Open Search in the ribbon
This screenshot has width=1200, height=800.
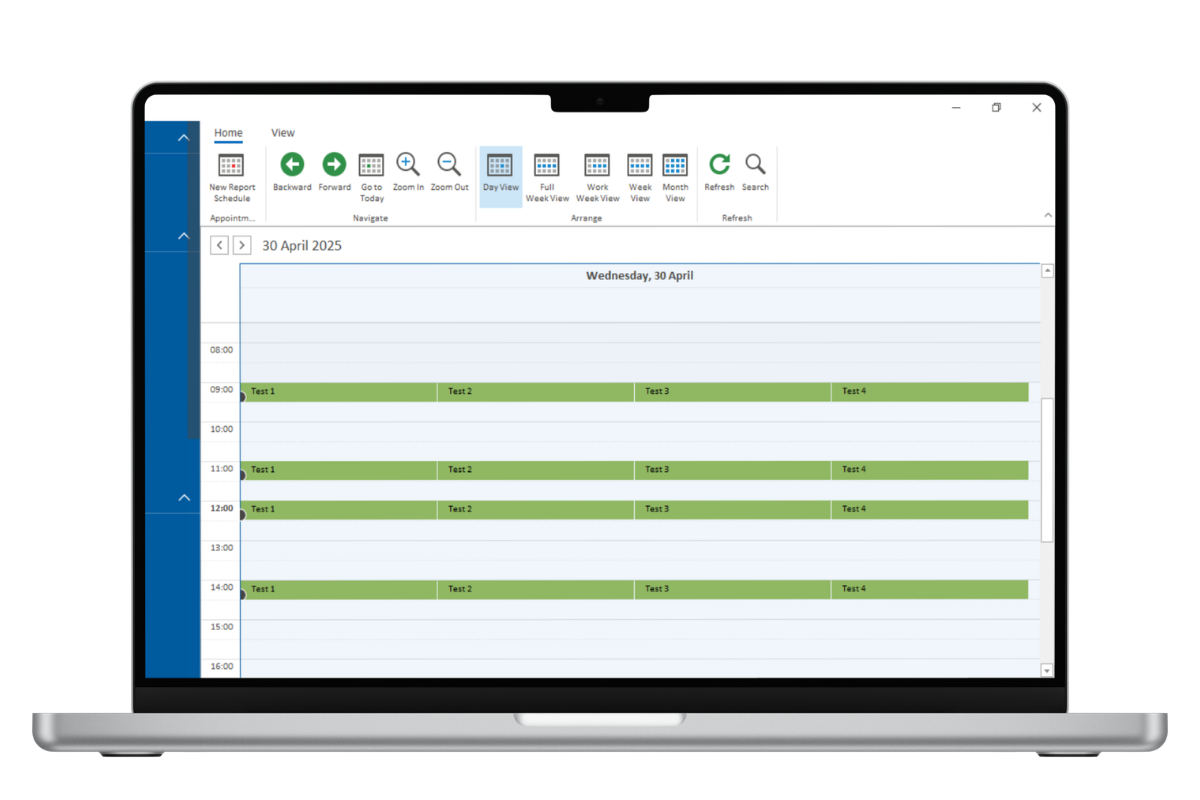pyautogui.click(x=755, y=172)
